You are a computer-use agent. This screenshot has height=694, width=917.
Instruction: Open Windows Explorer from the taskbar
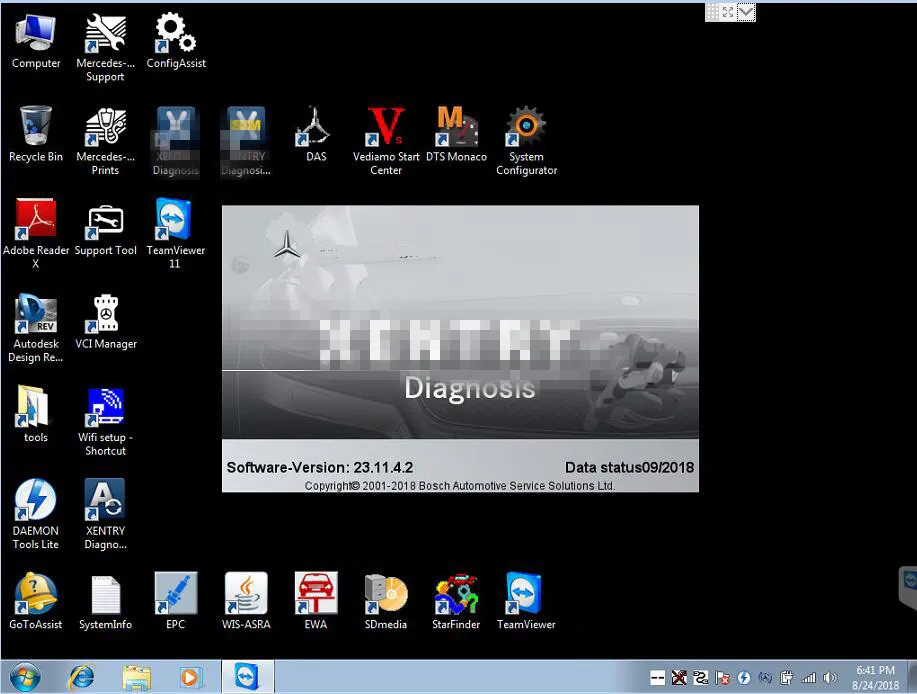point(136,677)
